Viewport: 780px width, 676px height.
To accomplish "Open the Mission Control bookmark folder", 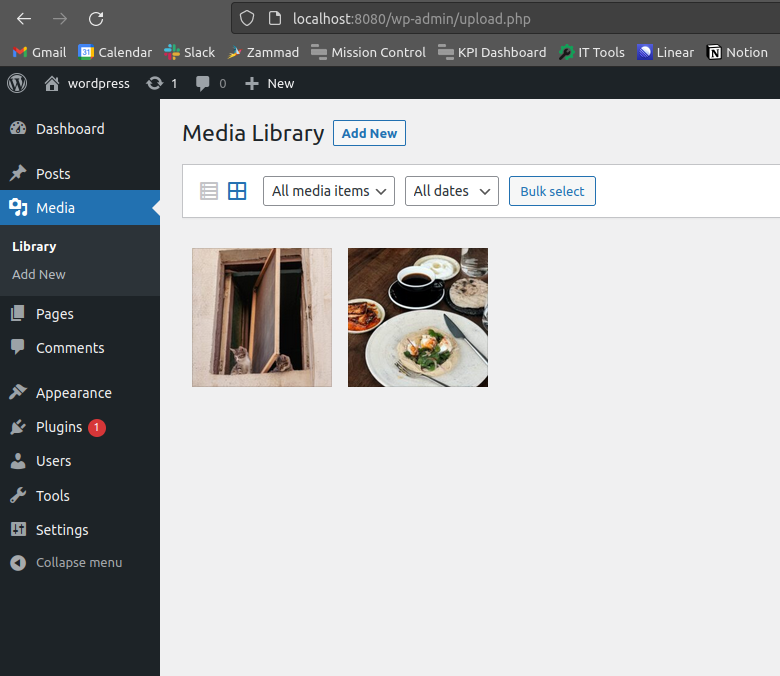I will pyautogui.click(x=368, y=52).
